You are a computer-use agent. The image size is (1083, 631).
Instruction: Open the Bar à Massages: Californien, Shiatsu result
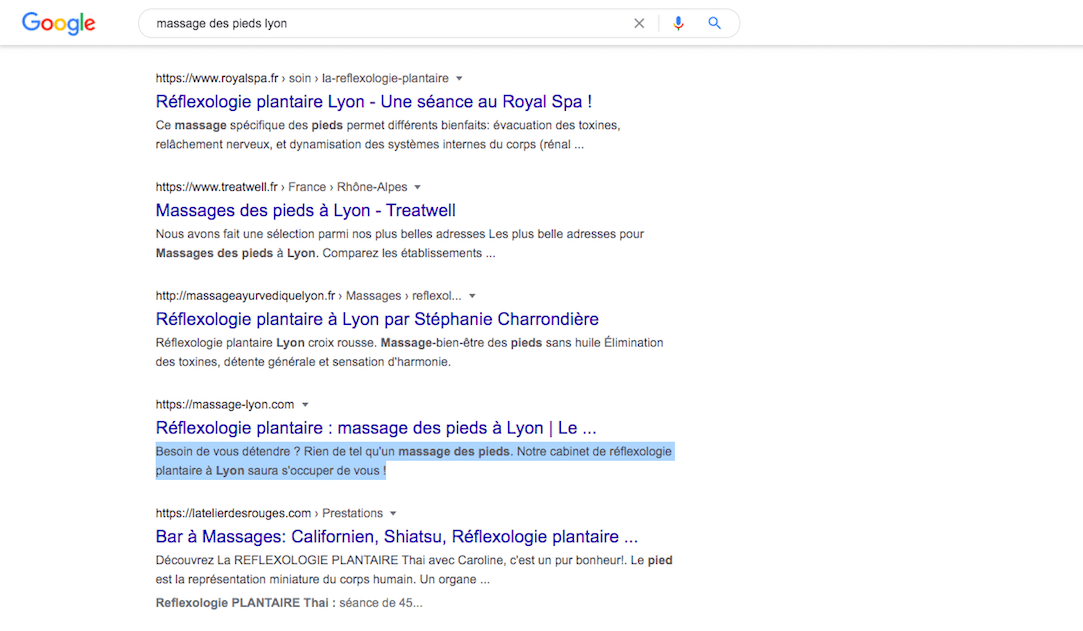pyautogui.click(x=396, y=536)
